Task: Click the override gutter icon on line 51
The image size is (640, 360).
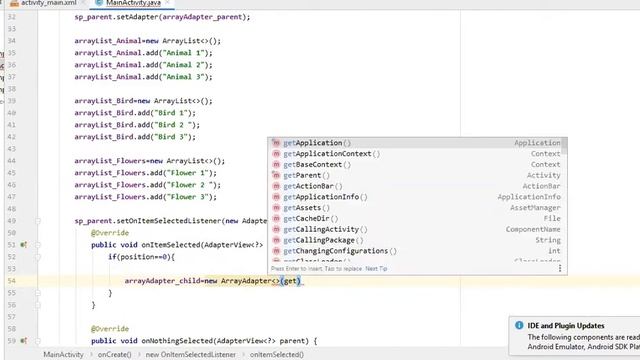Action: point(24,245)
